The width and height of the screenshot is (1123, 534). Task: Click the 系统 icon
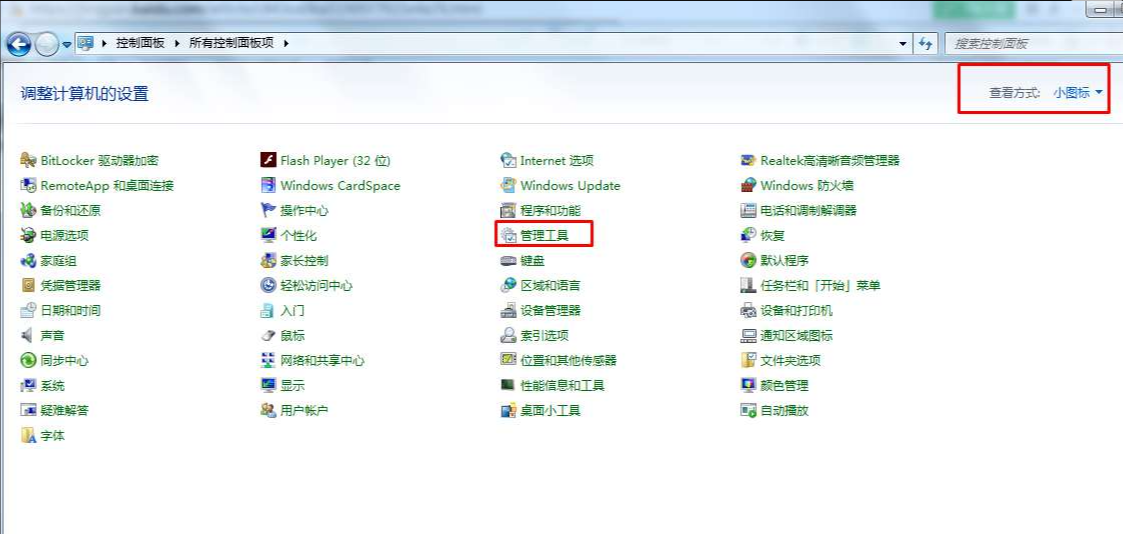click(x=29, y=385)
